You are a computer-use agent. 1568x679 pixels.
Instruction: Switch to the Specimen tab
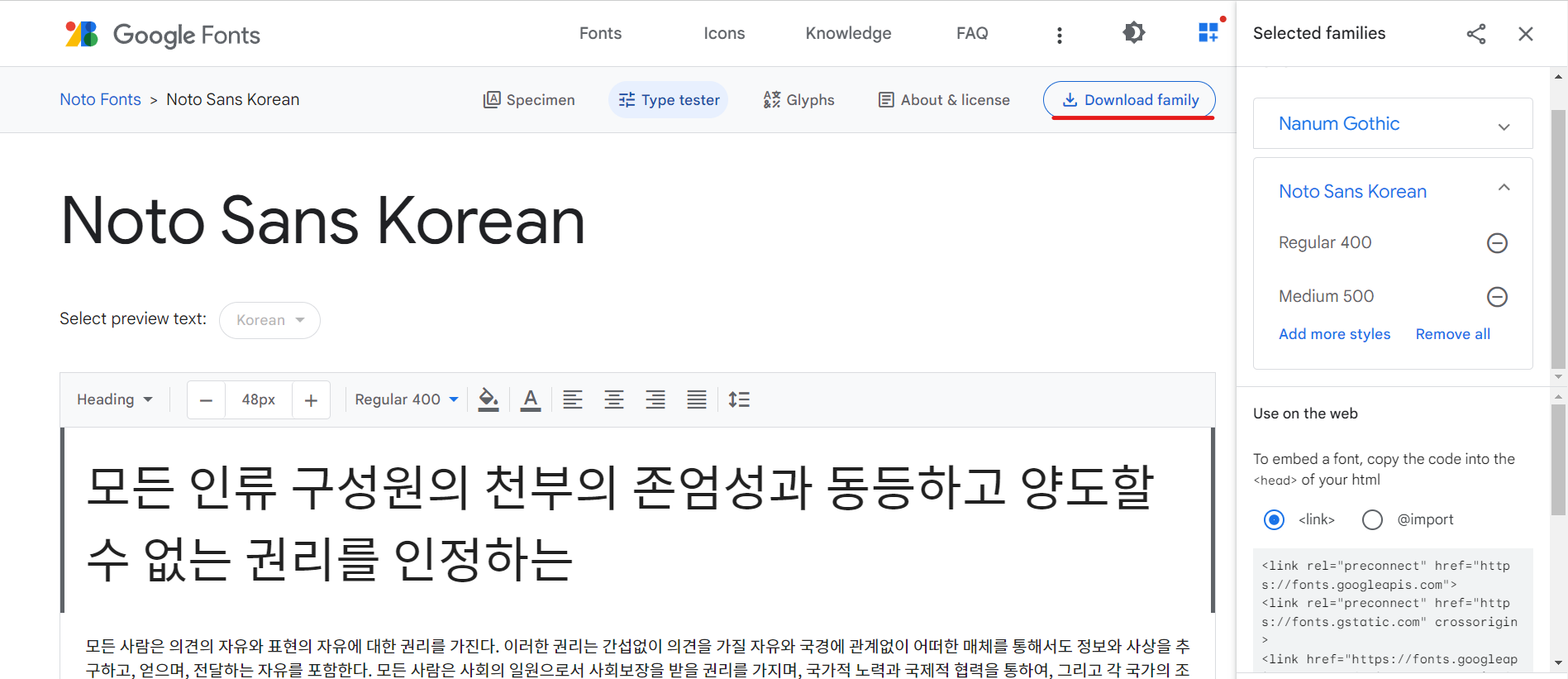click(x=529, y=100)
